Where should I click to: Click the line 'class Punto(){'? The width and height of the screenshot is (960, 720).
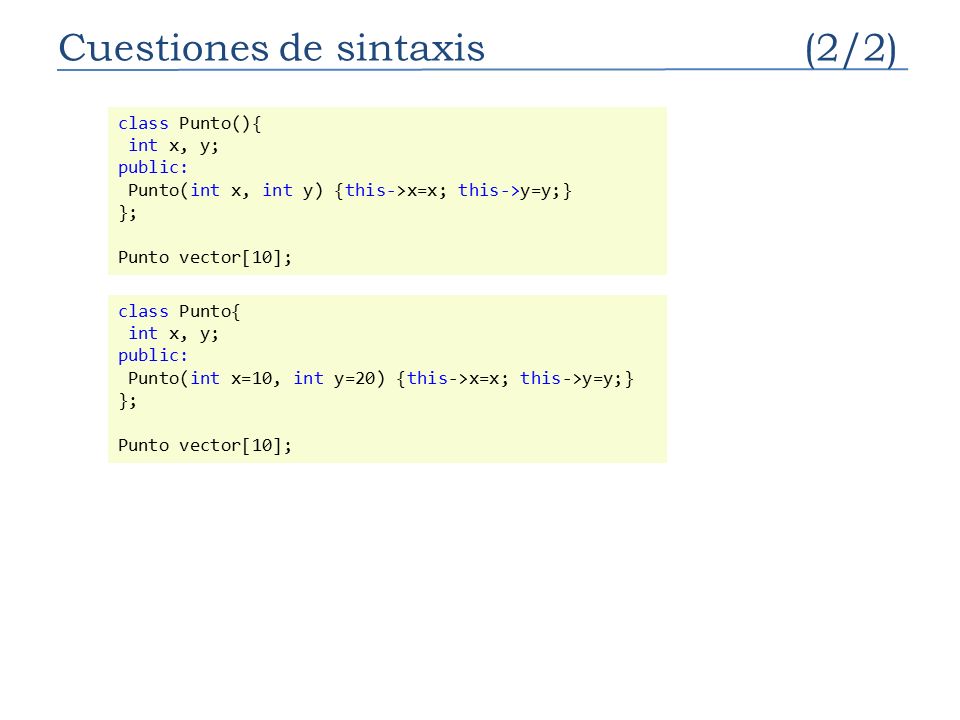pos(190,124)
